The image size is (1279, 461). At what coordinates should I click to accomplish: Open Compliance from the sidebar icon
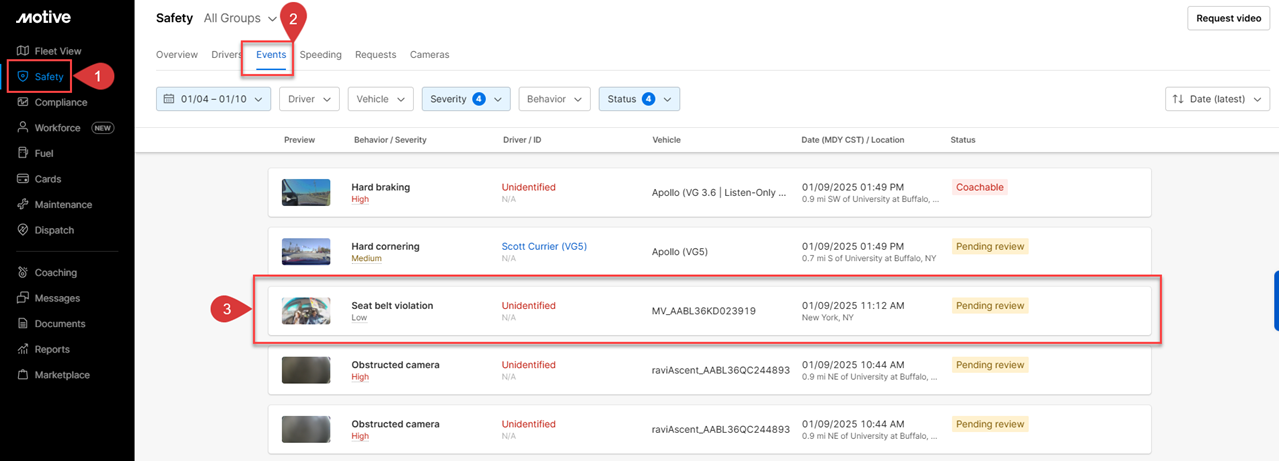click(x=23, y=102)
